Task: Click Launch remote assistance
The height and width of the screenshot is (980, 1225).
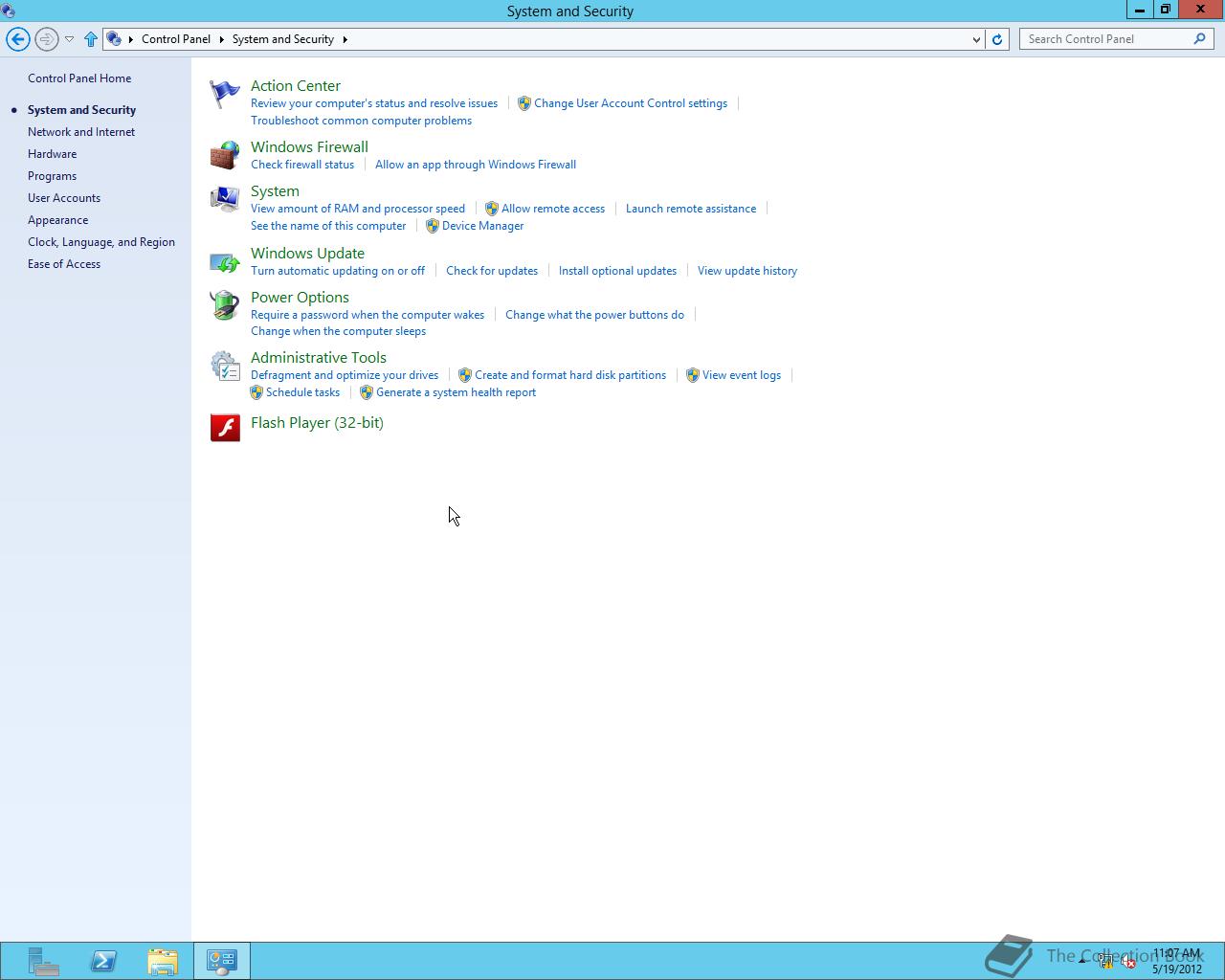Action: [691, 209]
